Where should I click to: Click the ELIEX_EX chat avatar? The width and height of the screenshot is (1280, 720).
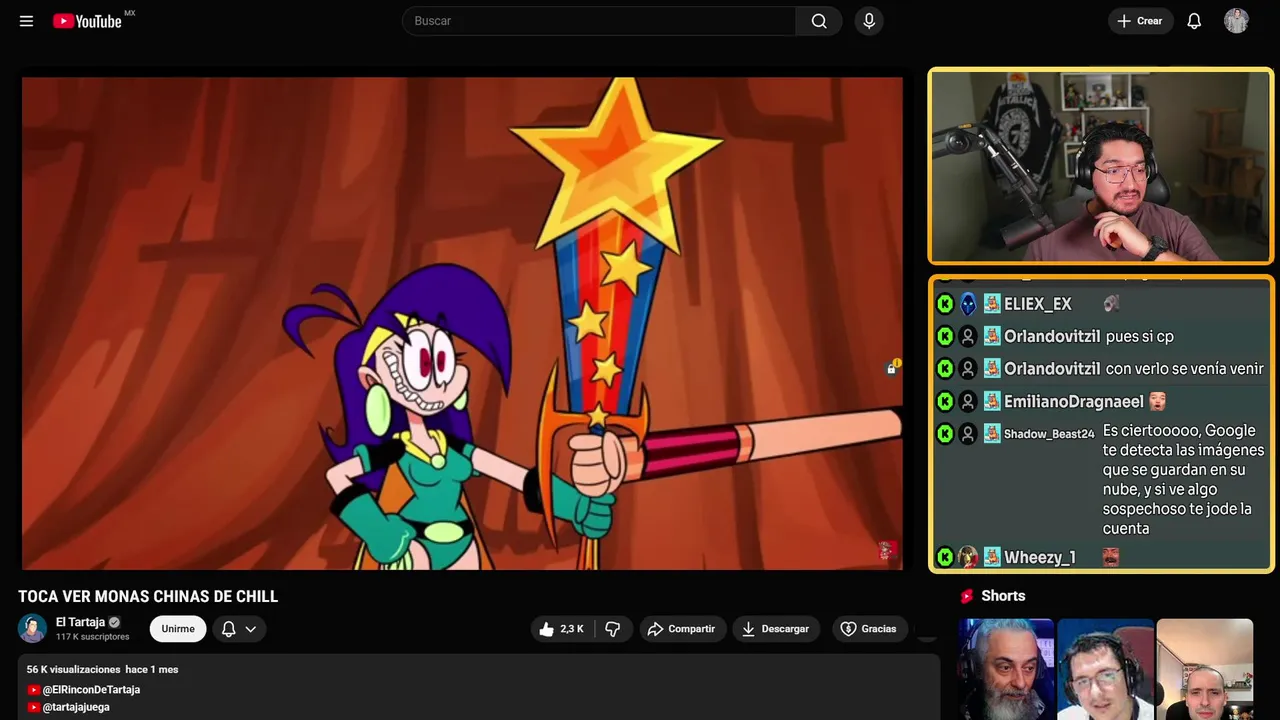point(968,304)
